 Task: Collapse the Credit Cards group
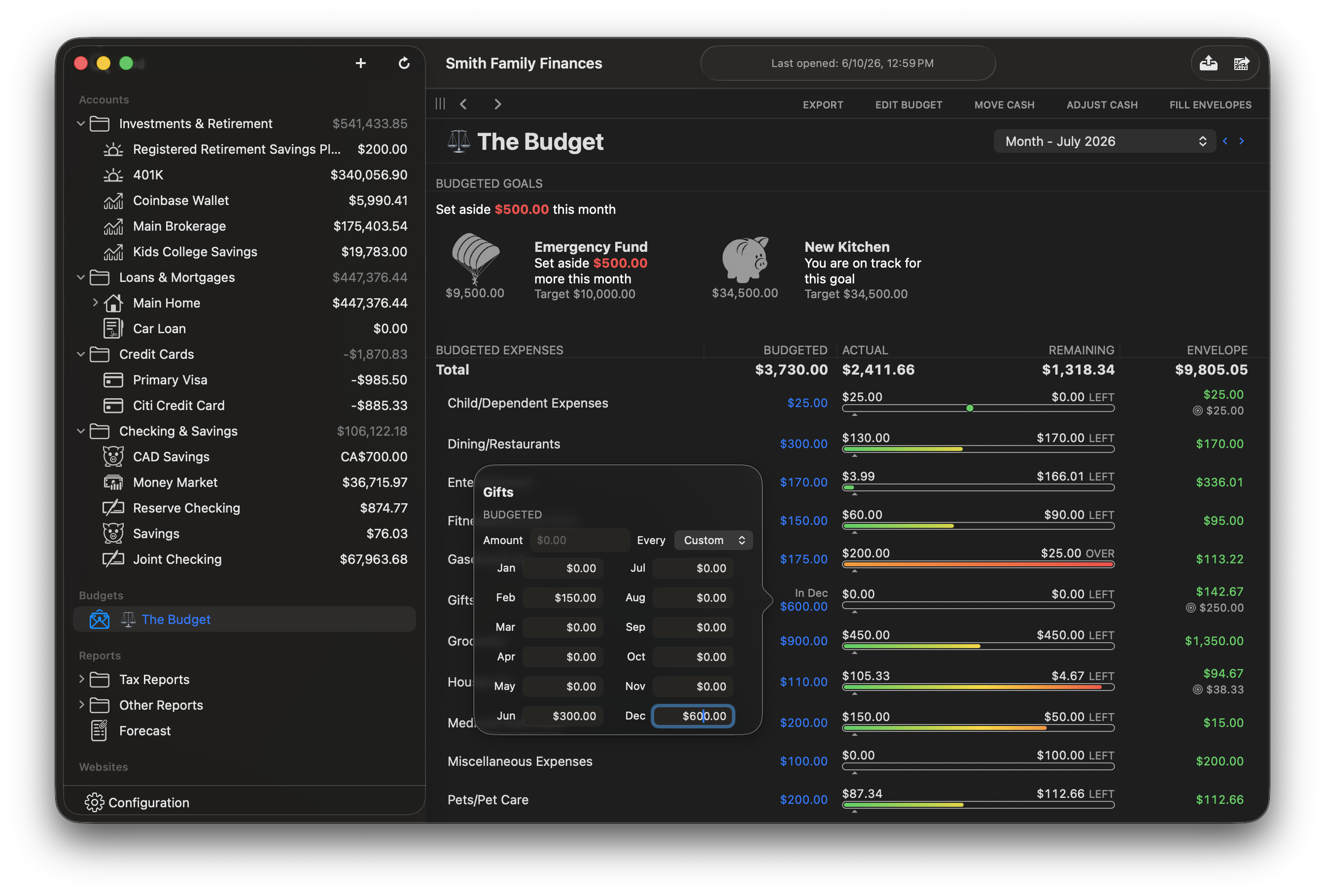coord(81,354)
